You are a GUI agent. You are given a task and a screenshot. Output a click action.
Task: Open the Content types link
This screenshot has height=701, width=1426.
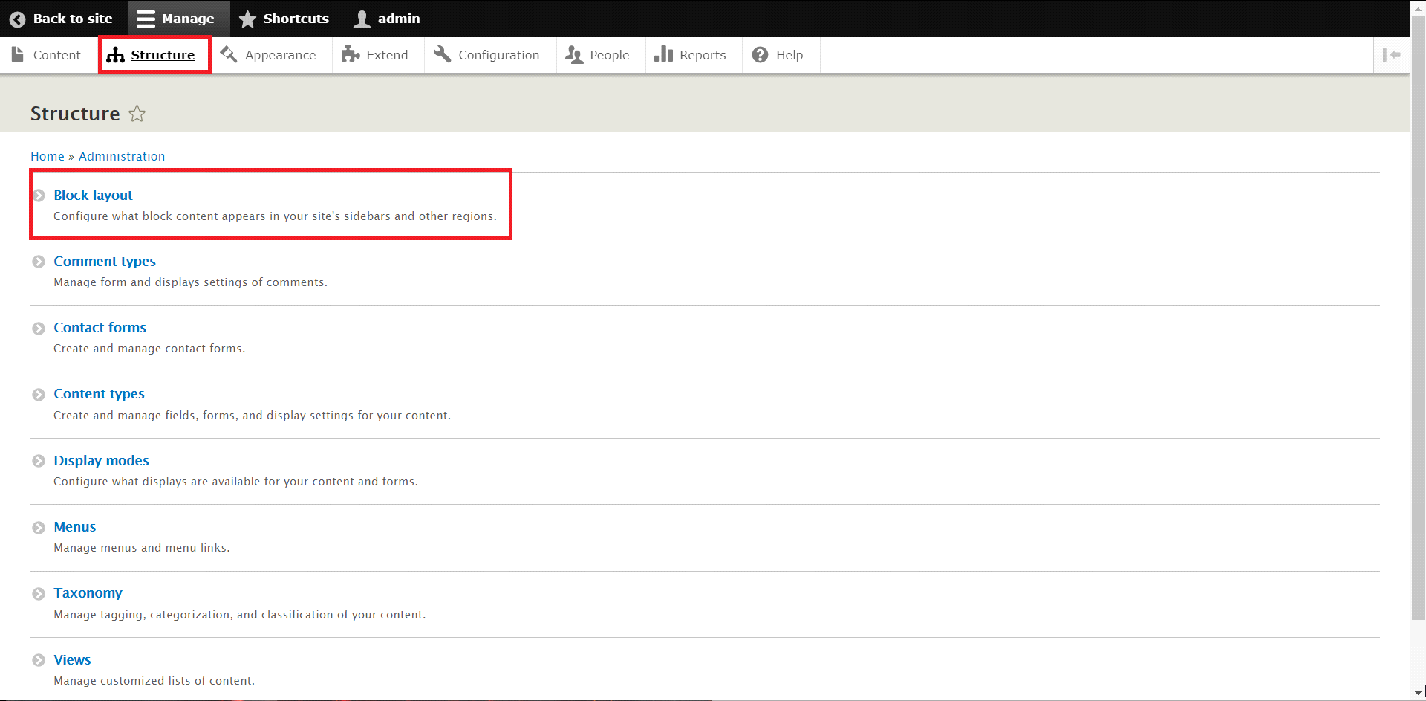click(x=99, y=394)
